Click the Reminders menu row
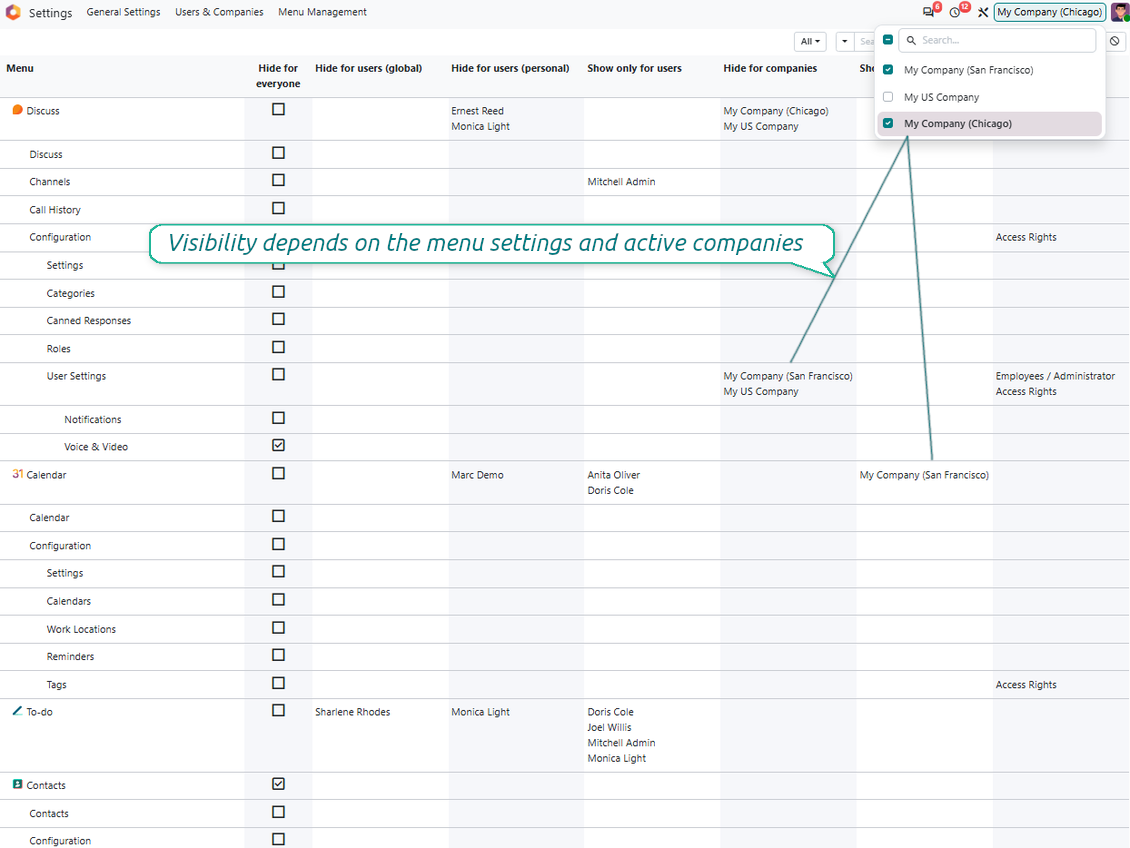The height and width of the screenshot is (848, 1130). (x=70, y=656)
